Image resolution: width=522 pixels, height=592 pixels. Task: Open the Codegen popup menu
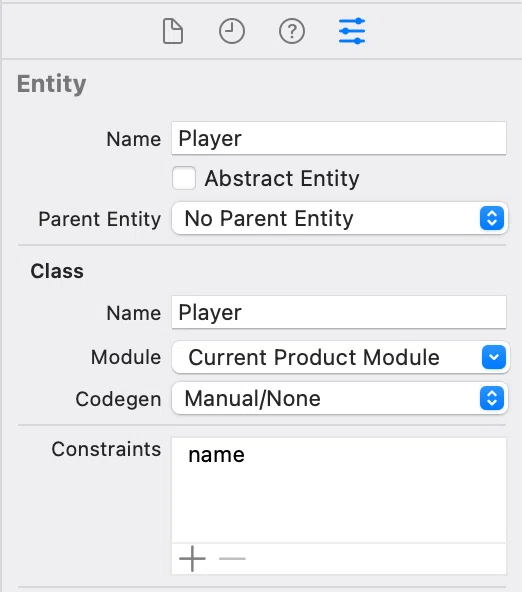339,398
